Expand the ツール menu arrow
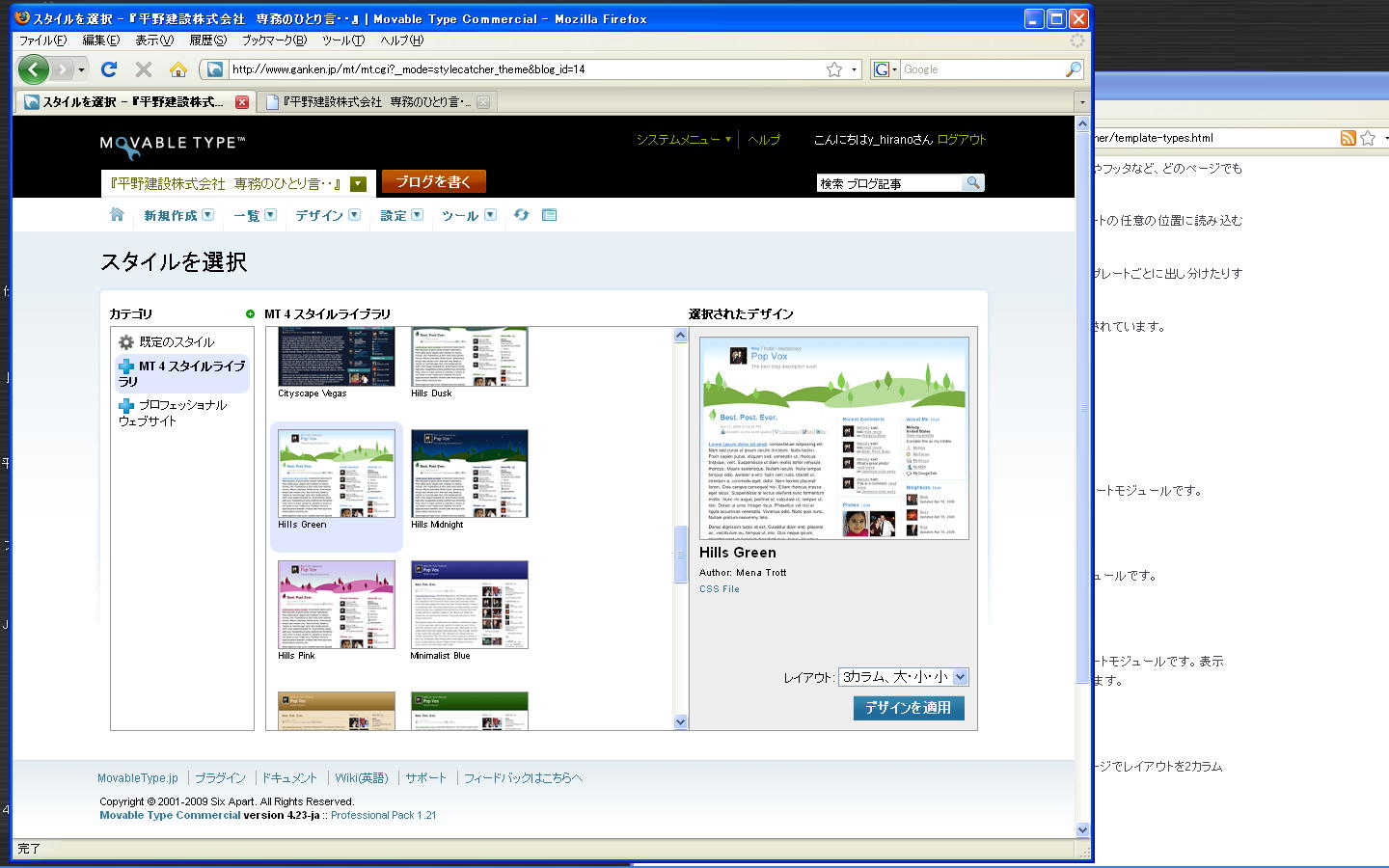The width and height of the screenshot is (1389, 868). pyautogui.click(x=490, y=215)
